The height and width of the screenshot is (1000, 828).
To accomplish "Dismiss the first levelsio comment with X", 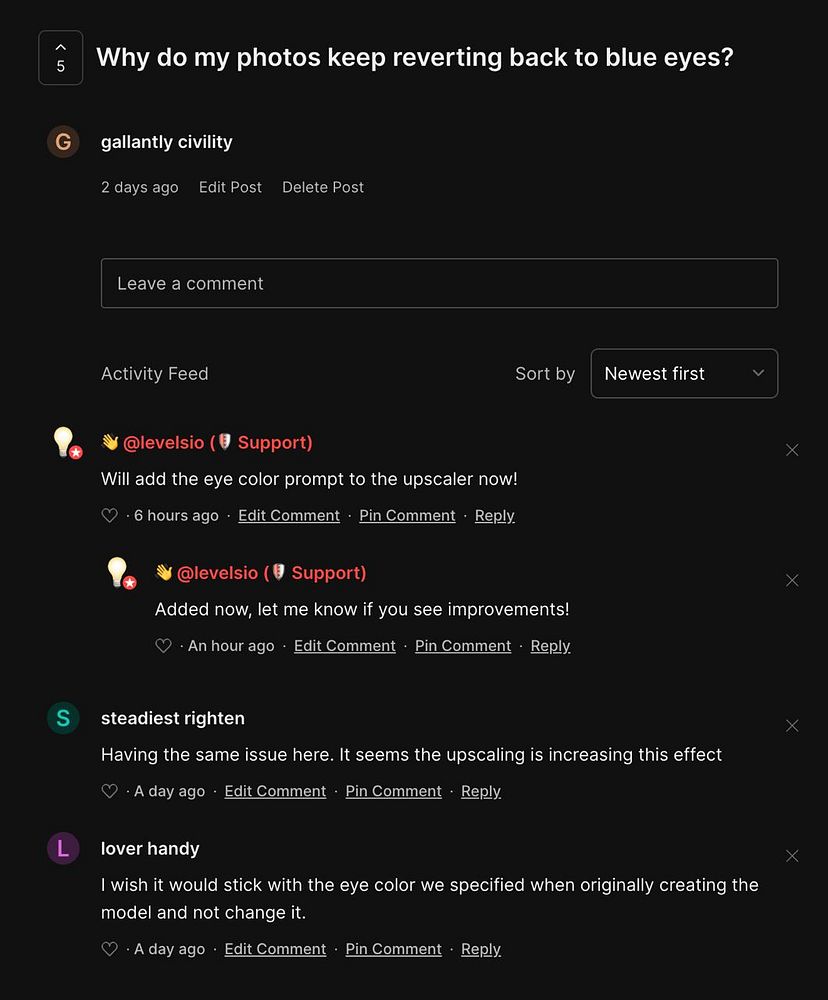I will pyautogui.click(x=792, y=450).
